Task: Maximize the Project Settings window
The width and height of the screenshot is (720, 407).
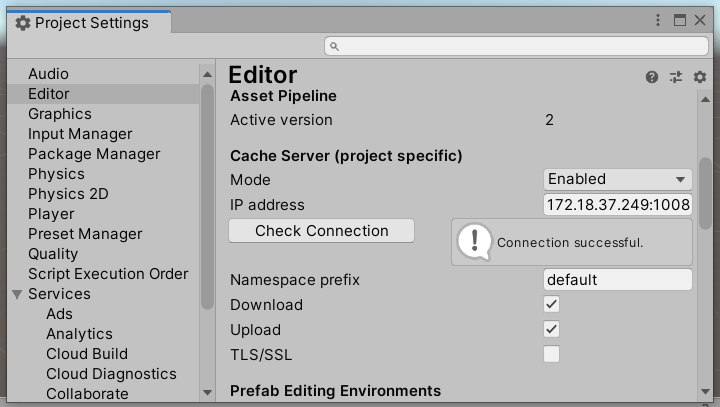Action: [680, 20]
